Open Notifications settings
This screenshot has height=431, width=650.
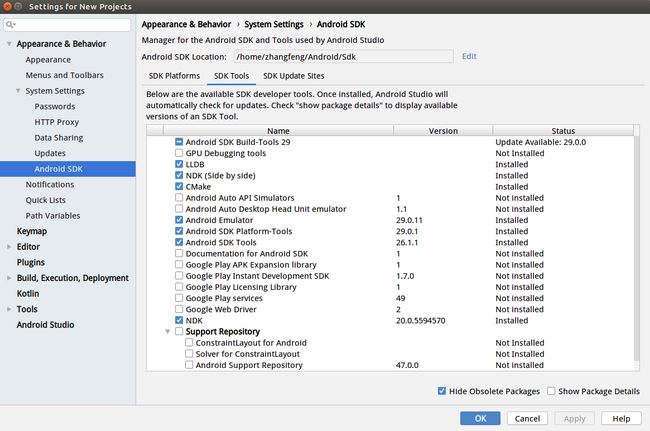tap(50, 184)
